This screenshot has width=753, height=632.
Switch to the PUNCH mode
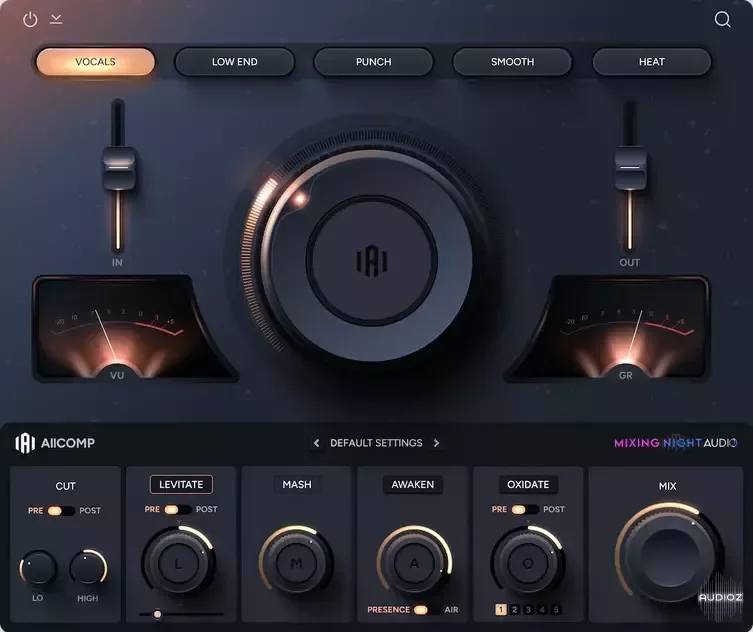[x=374, y=61]
